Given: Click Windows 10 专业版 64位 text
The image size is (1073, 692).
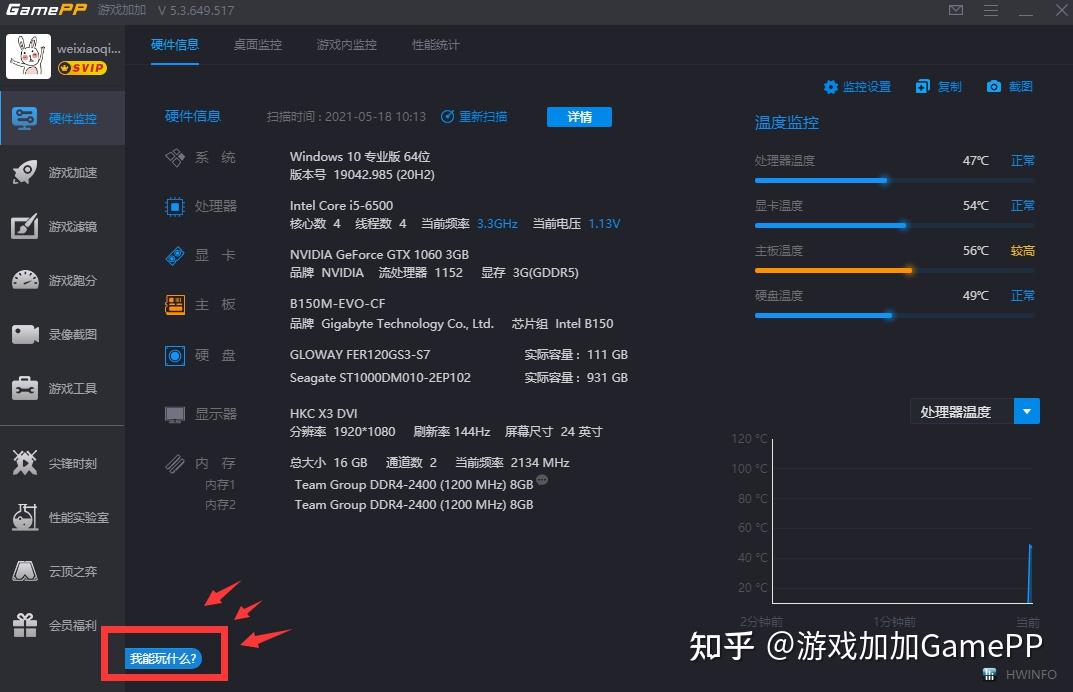Looking at the screenshot, I should point(360,157).
